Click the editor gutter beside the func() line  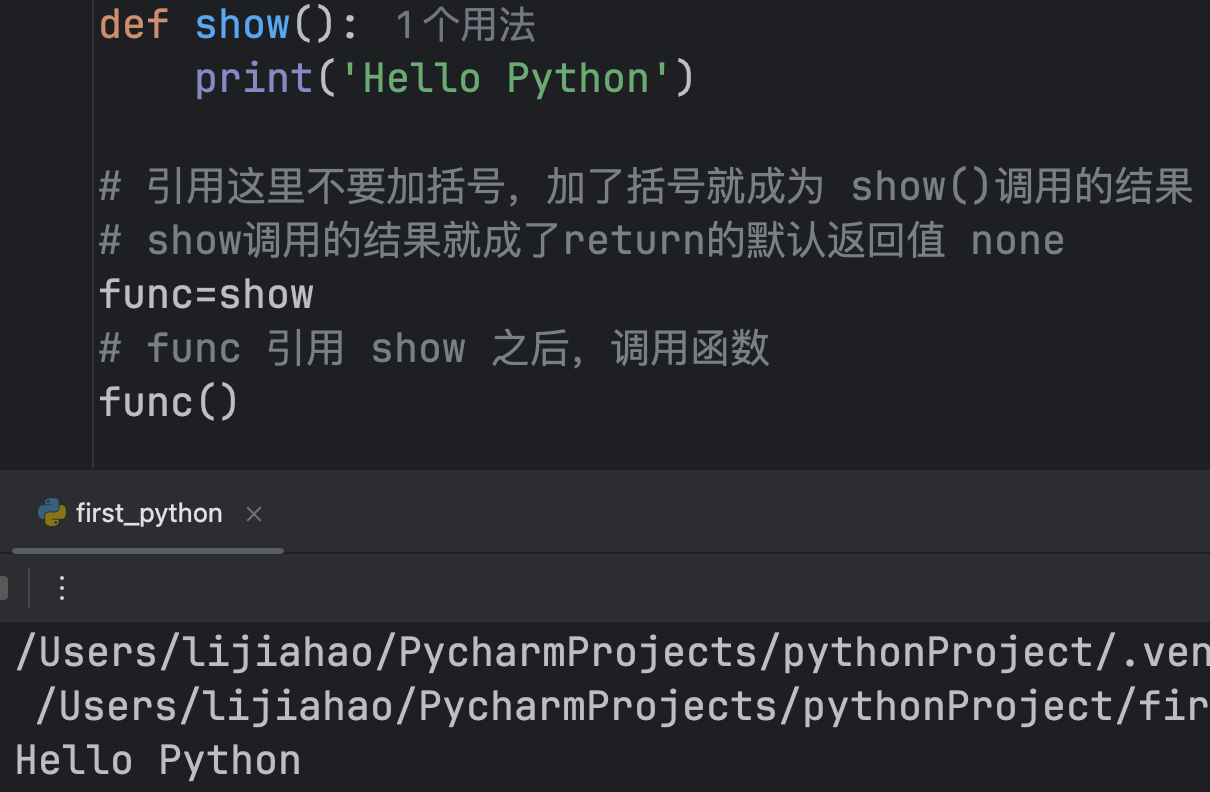(46, 402)
